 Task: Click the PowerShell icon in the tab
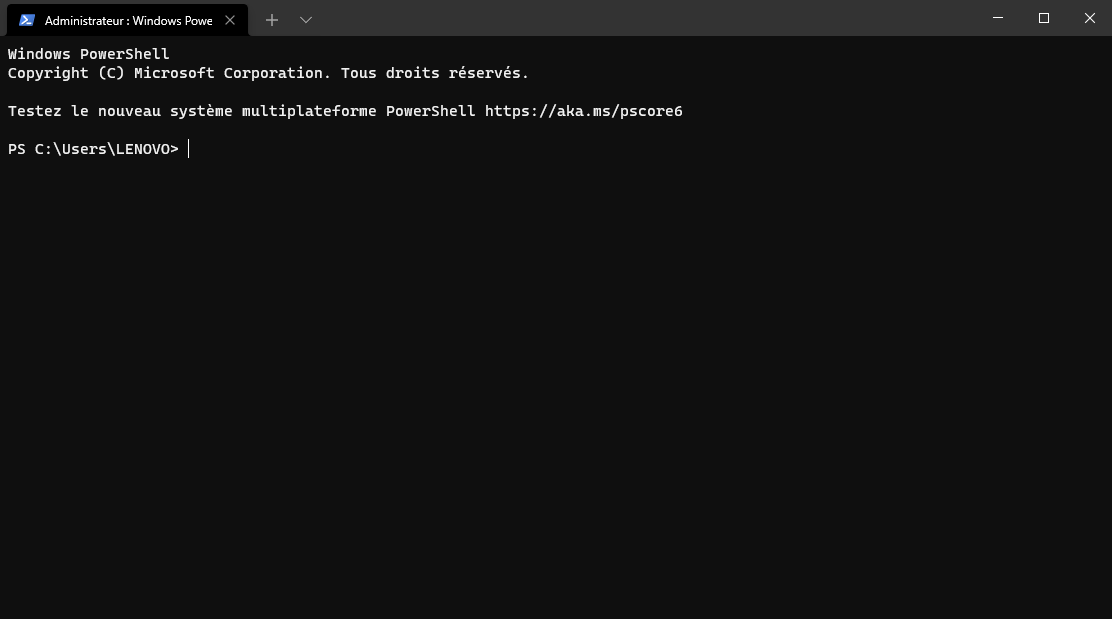click(x=27, y=20)
